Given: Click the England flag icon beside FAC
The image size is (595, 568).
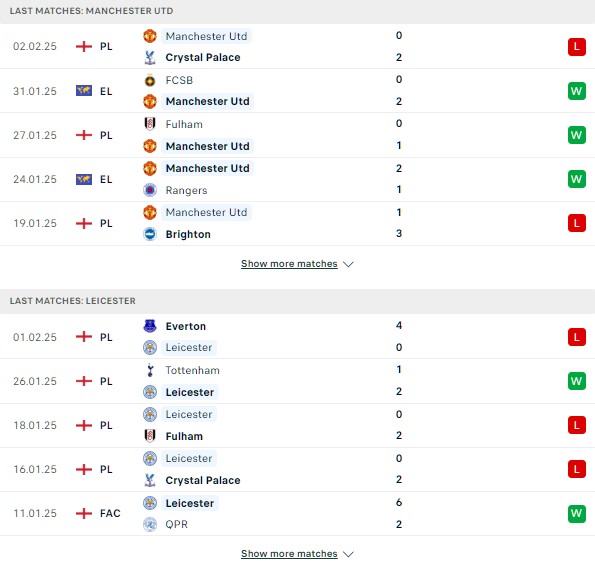Looking at the screenshot, I should click(x=84, y=513).
